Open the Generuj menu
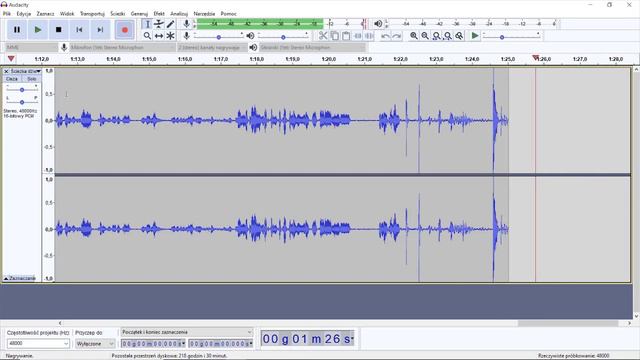Screen dimensions: 640x360 click(x=139, y=14)
